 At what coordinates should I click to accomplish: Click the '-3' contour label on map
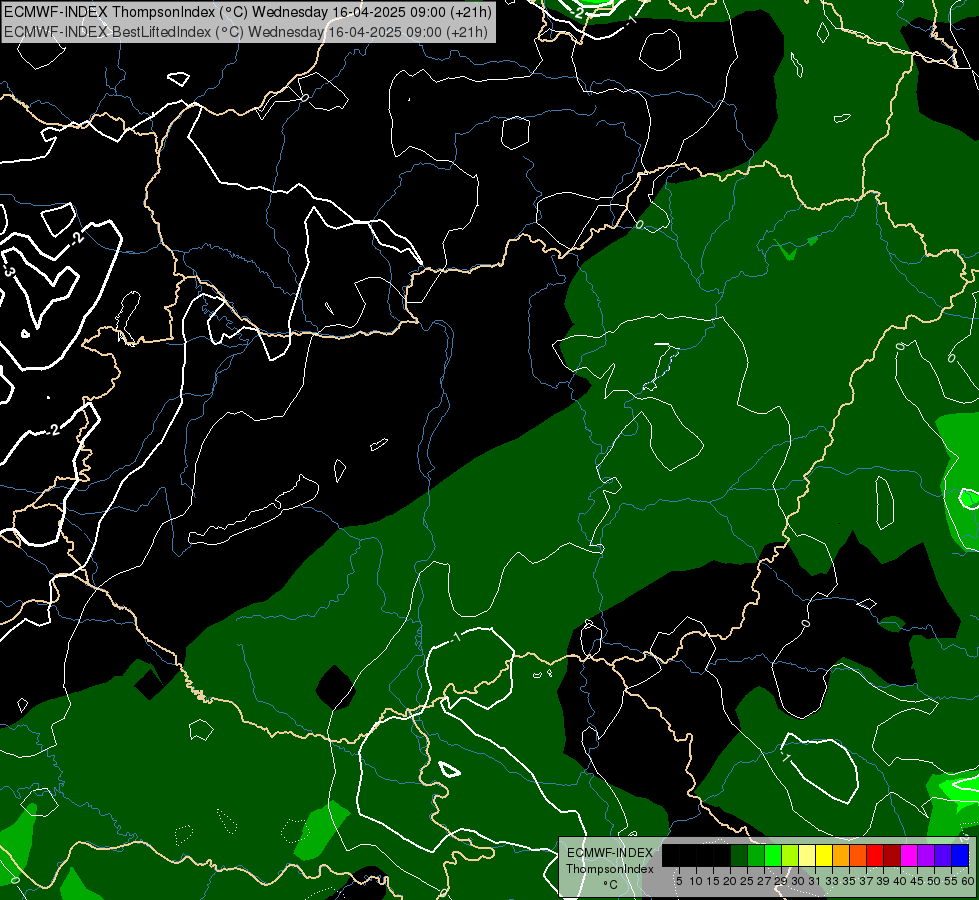tap(8, 270)
